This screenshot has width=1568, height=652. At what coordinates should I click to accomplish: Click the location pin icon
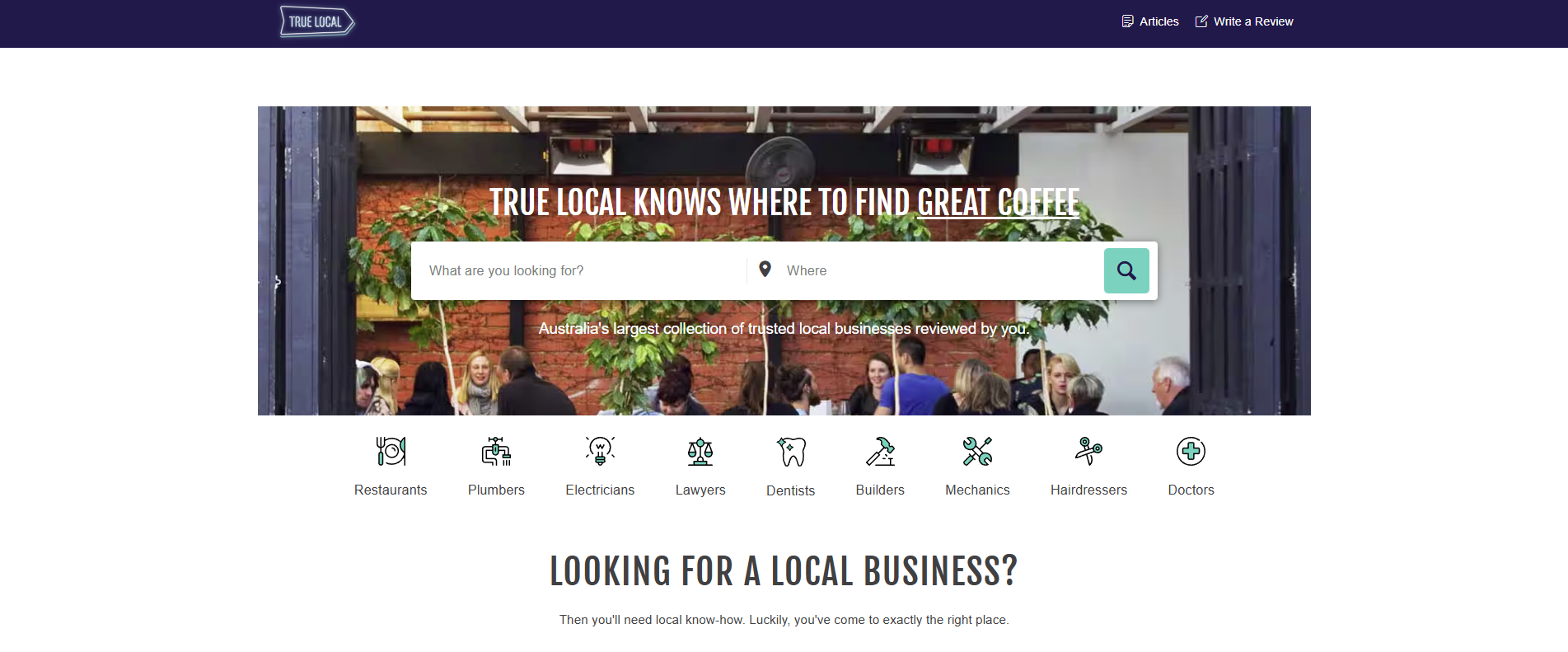765,270
